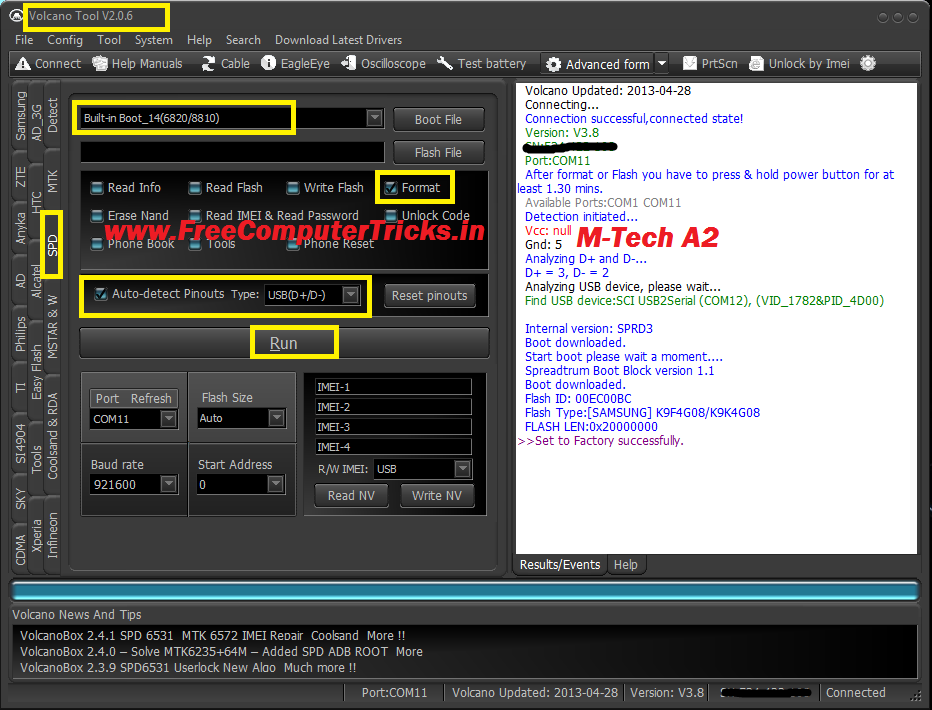Open the Help tab beside Results/Events

click(x=625, y=564)
